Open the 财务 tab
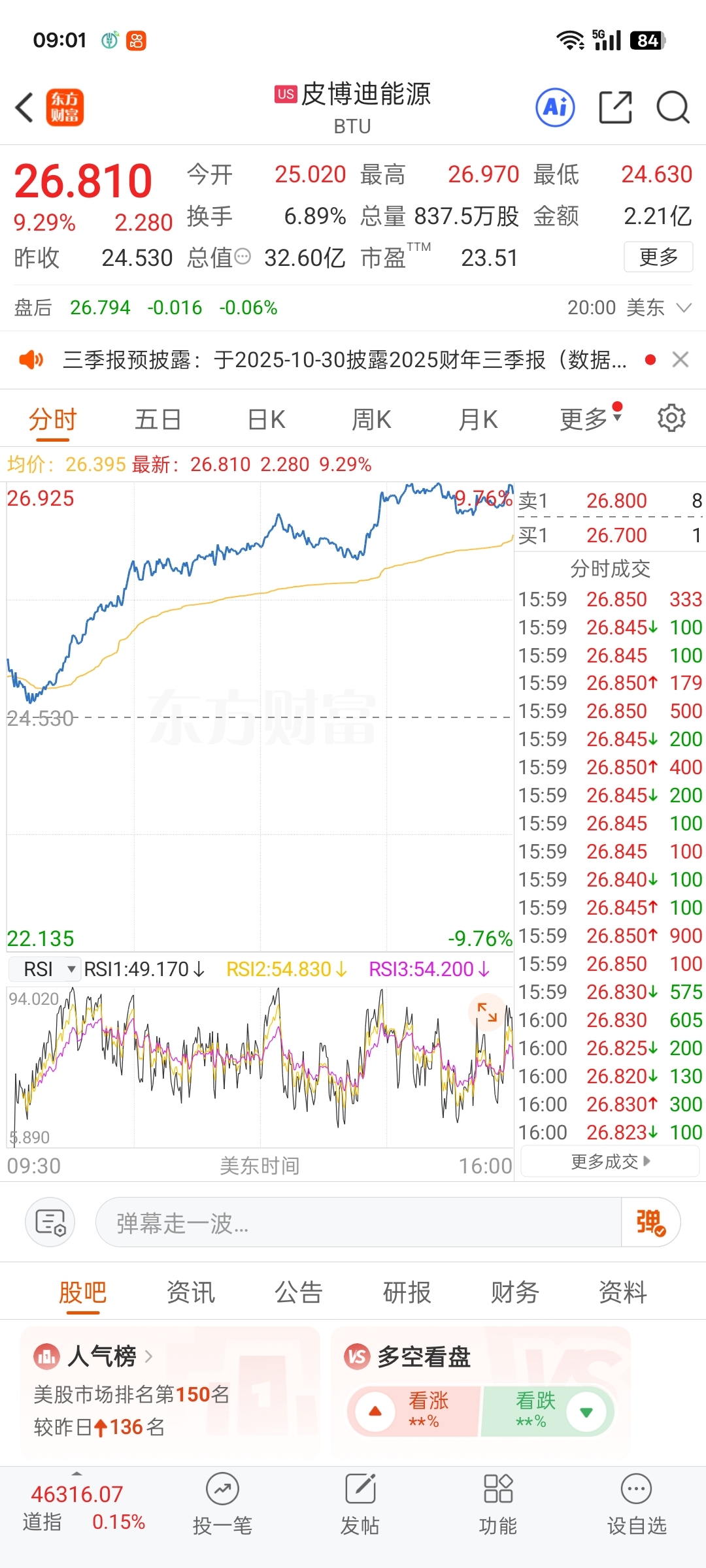This screenshot has width=706, height=1568. tap(515, 1292)
